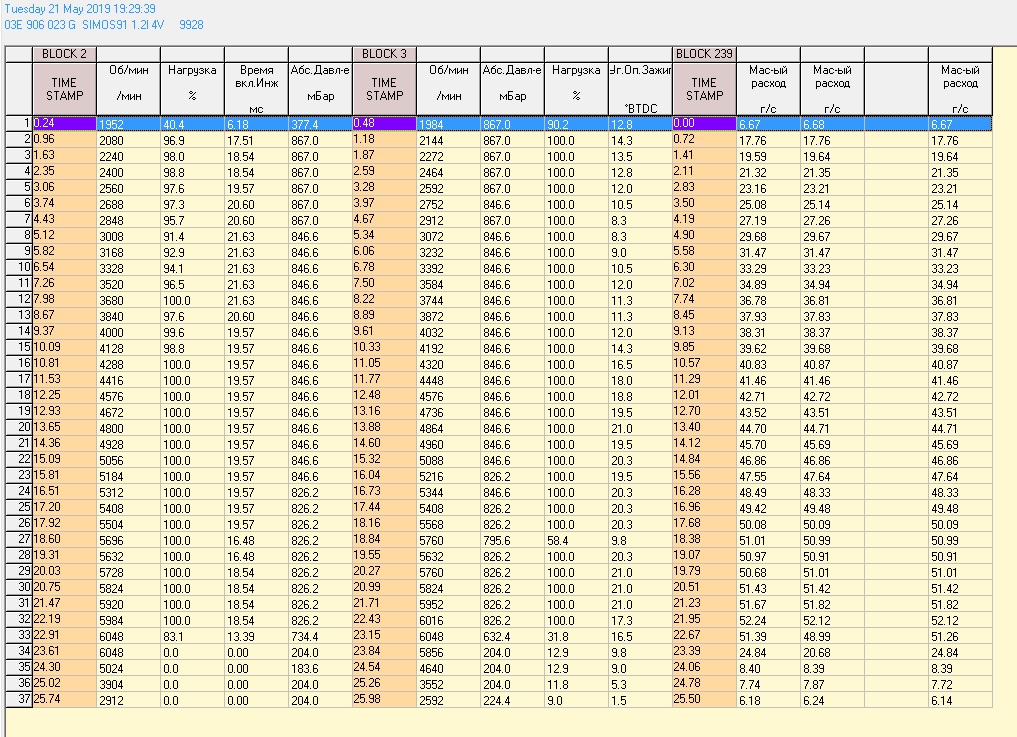The height and width of the screenshot is (737, 1017).
Task: Select the cell containing 795.6
Action: [512, 541]
